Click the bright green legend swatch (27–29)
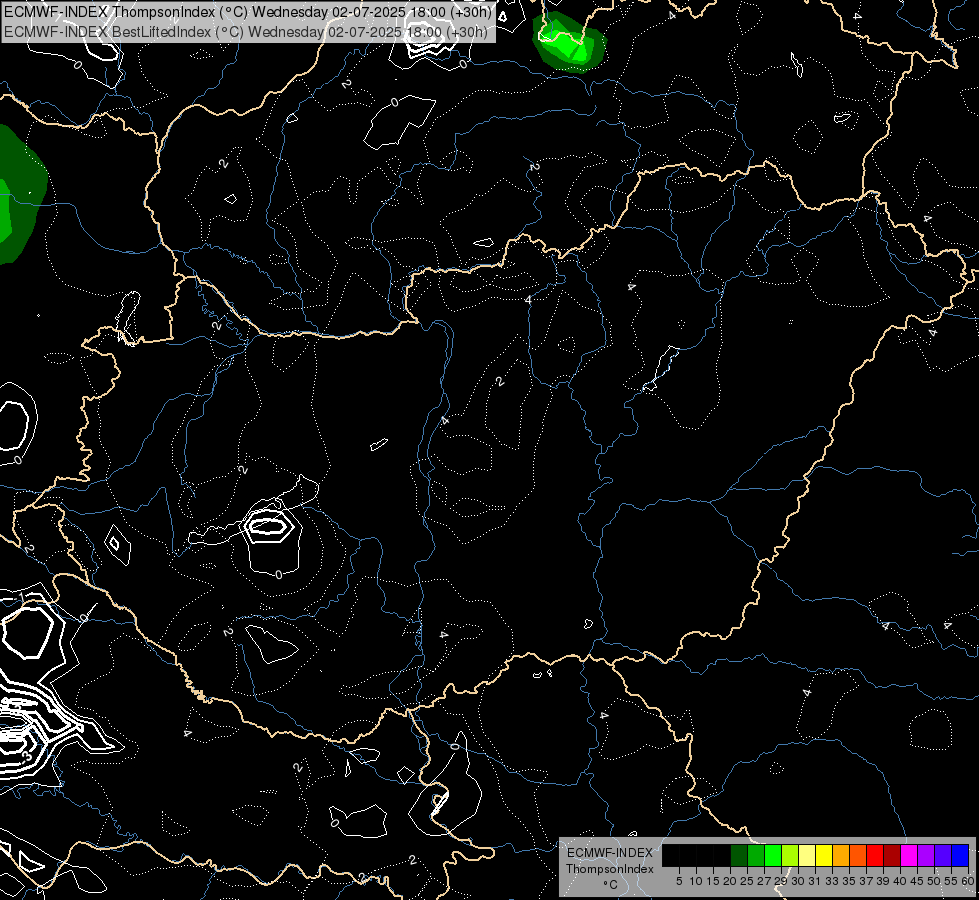This screenshot has width=979, height=900. [x=773, y=855]
